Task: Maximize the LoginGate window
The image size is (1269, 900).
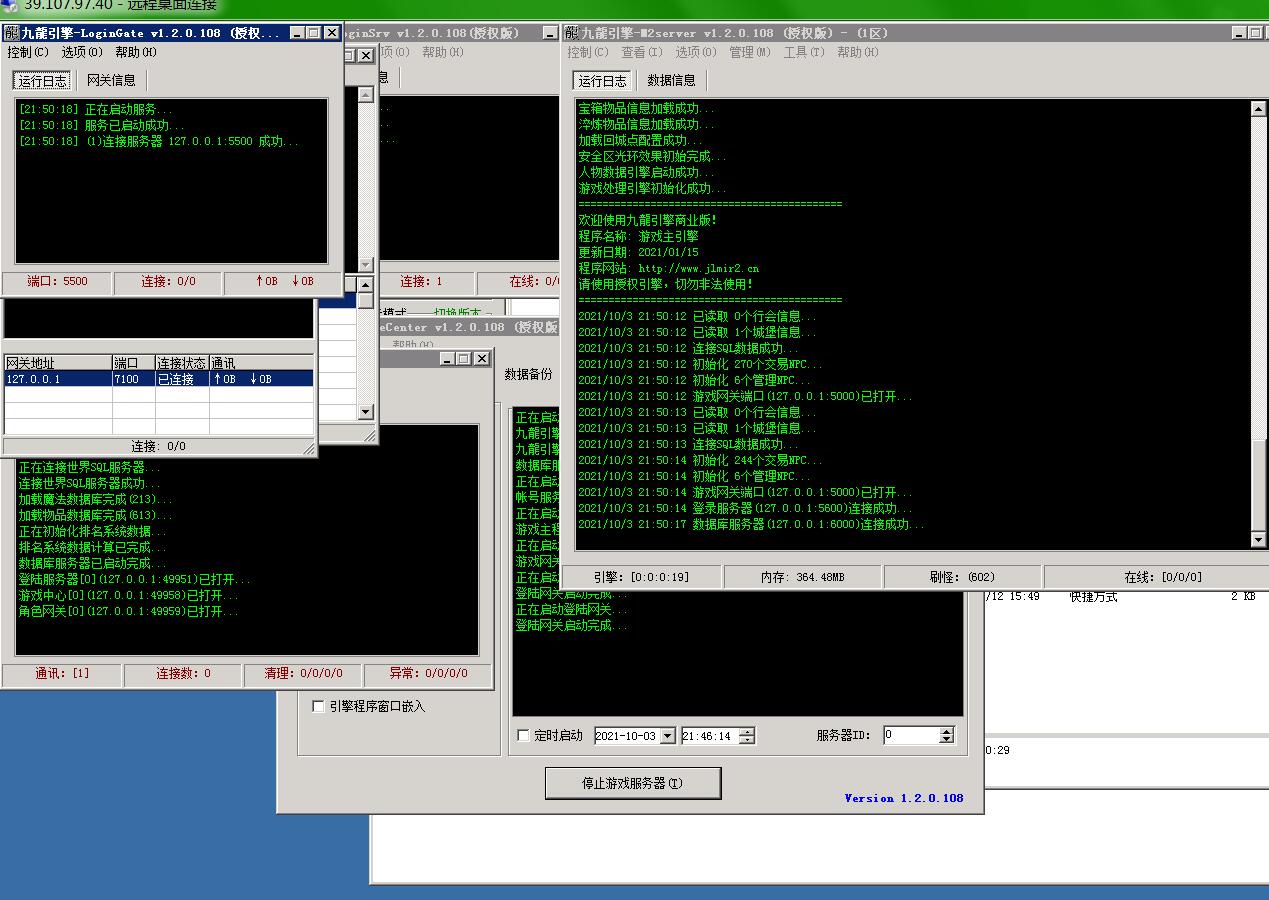Action: (x=314, y=33)
